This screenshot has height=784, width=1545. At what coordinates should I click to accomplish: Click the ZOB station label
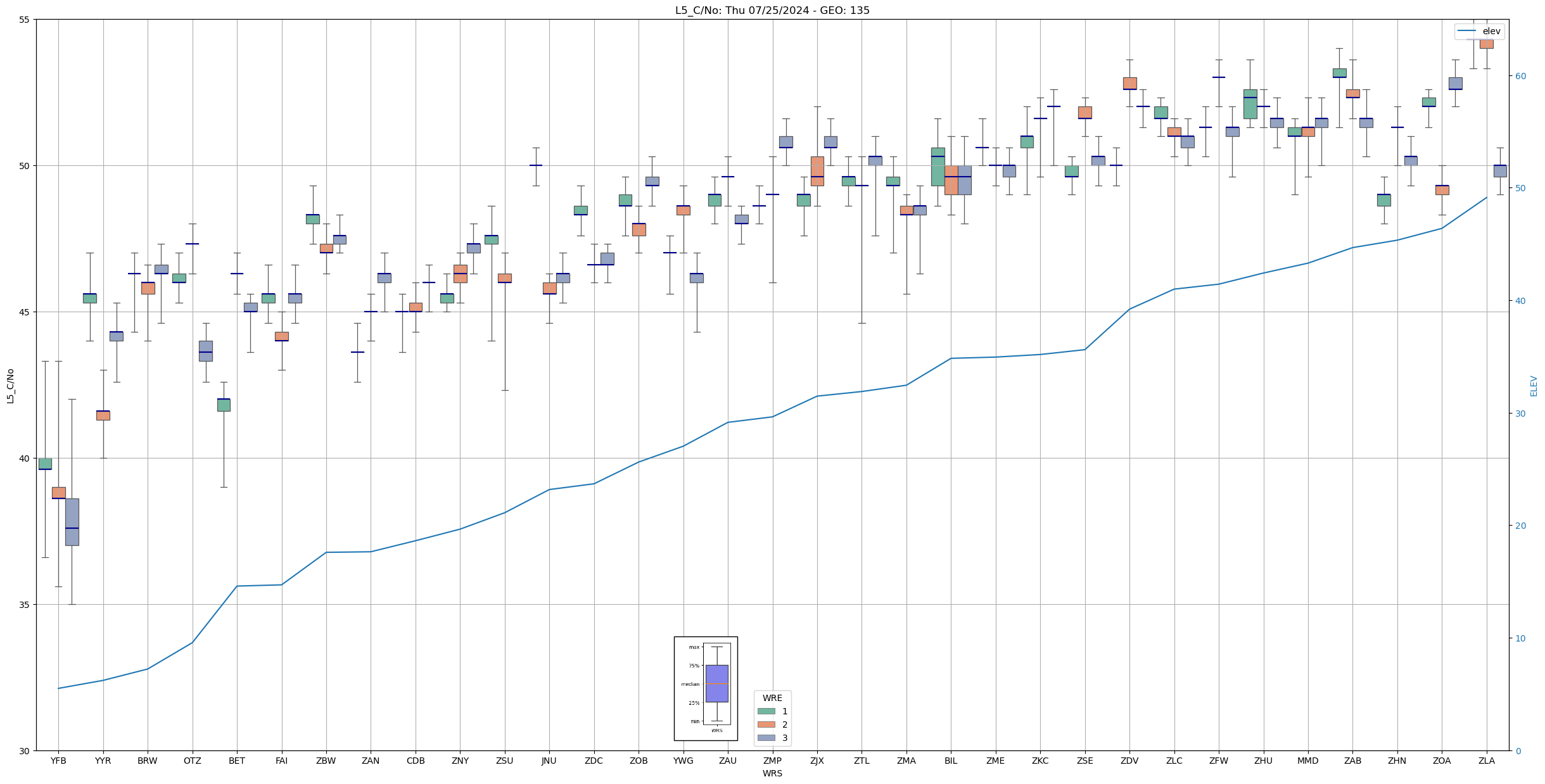pyautogui.click(x=639, y=761)
